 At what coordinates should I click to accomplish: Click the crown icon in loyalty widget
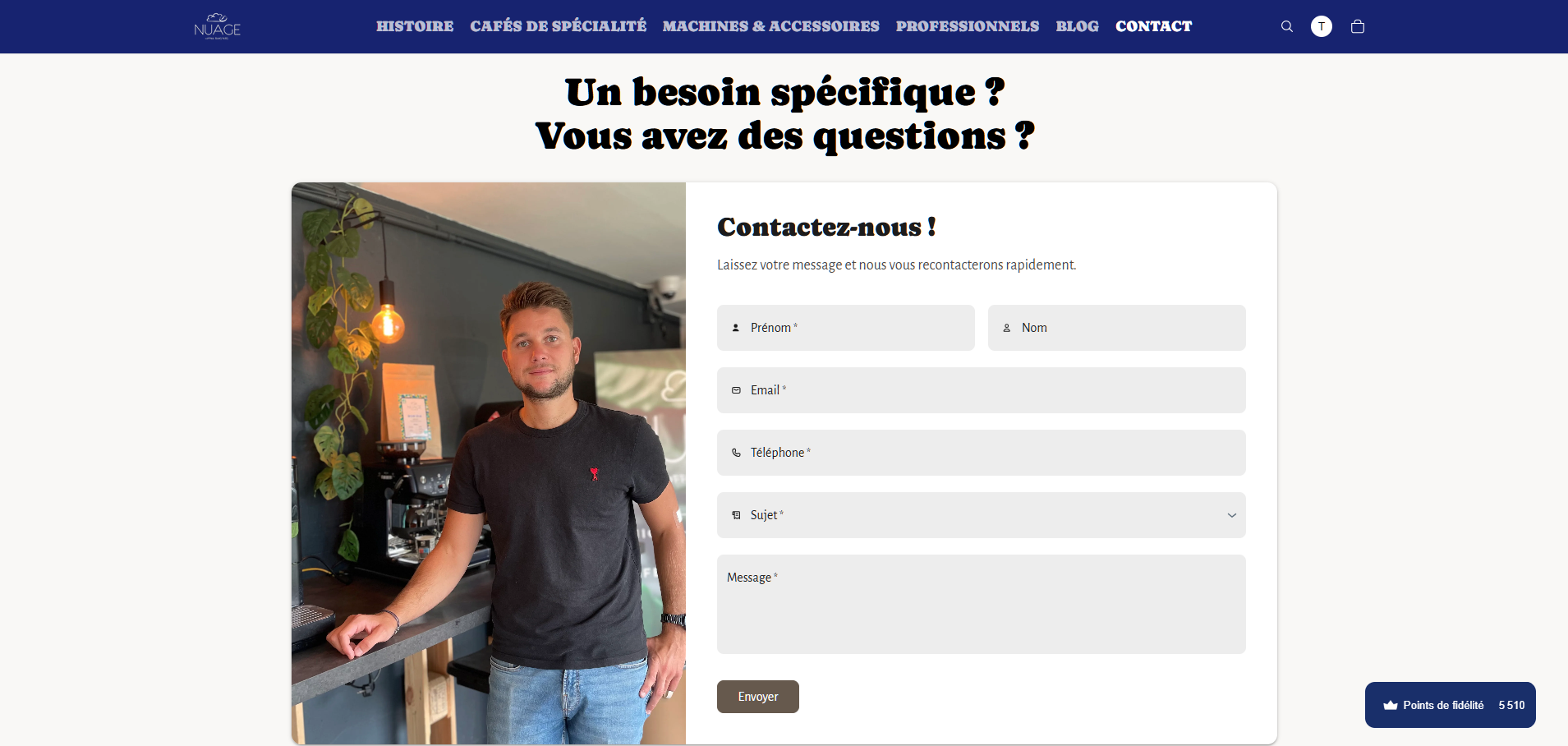coord(1391,705)
